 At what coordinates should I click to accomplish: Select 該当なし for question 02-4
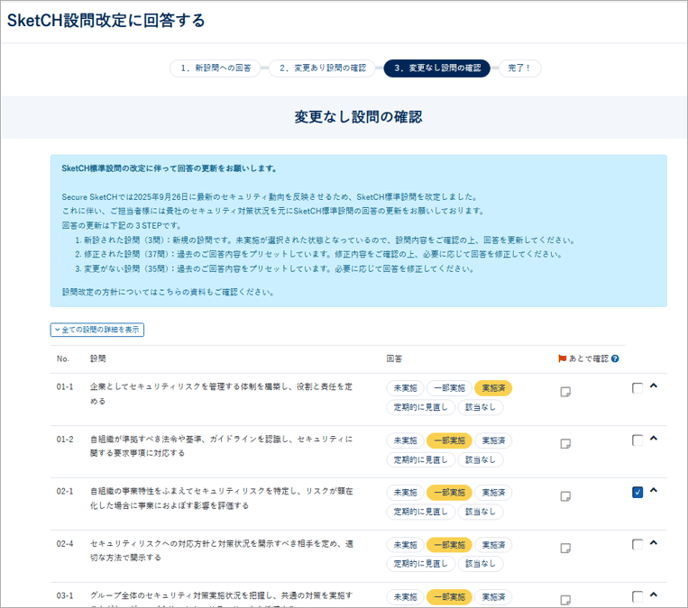pyautogui.click(x=480, y=564)
